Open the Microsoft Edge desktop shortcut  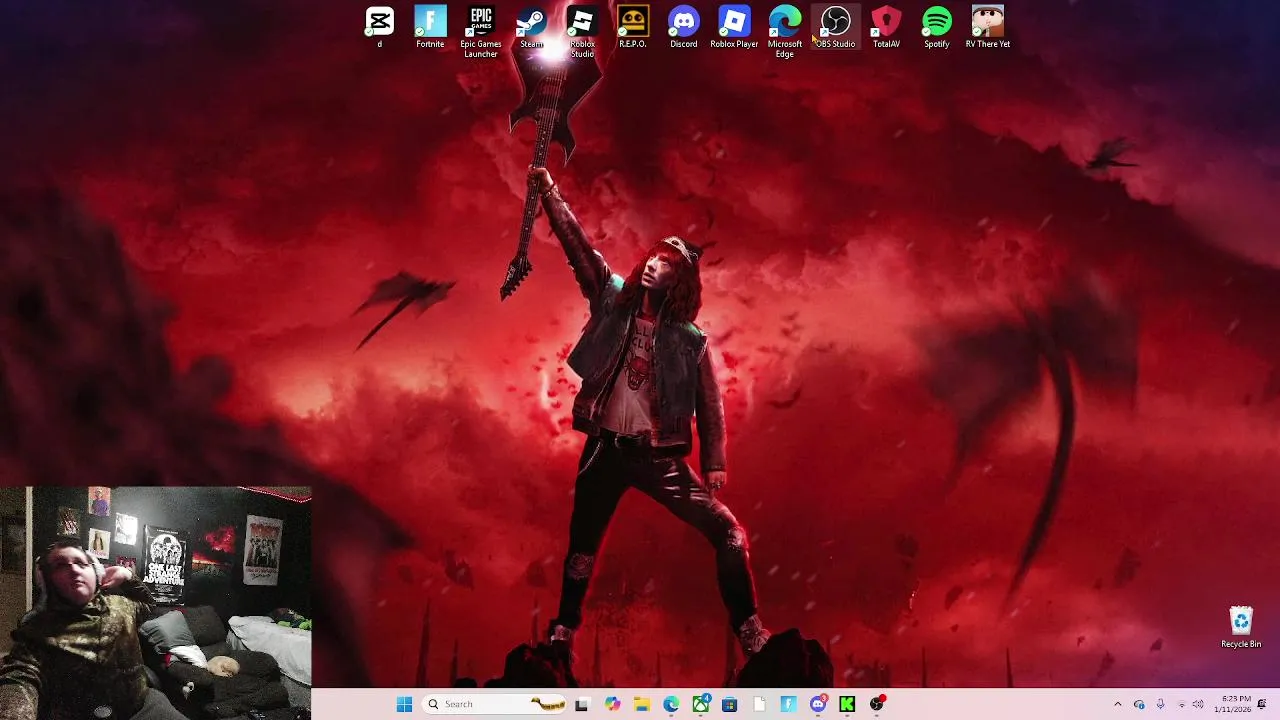point(785,32)
